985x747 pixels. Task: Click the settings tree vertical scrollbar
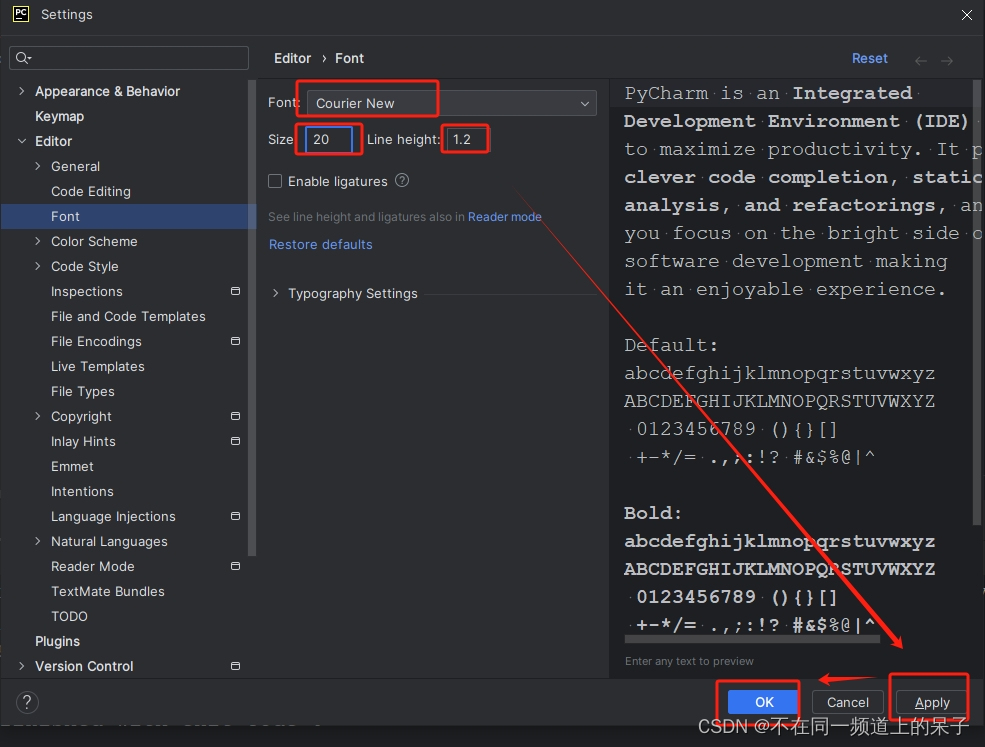tap(252, 317)
